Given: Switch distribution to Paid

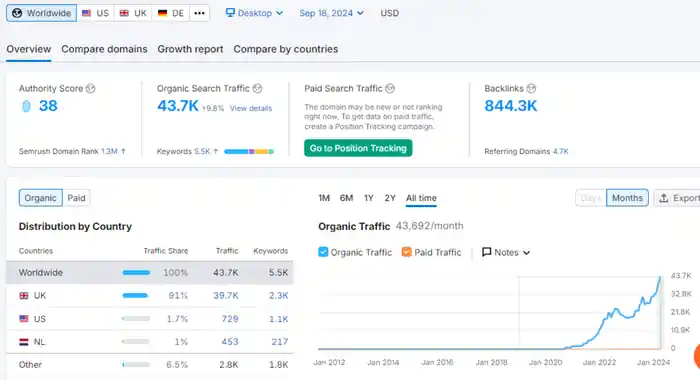Looking at the screenshot, I should click(x=76, y=198).
